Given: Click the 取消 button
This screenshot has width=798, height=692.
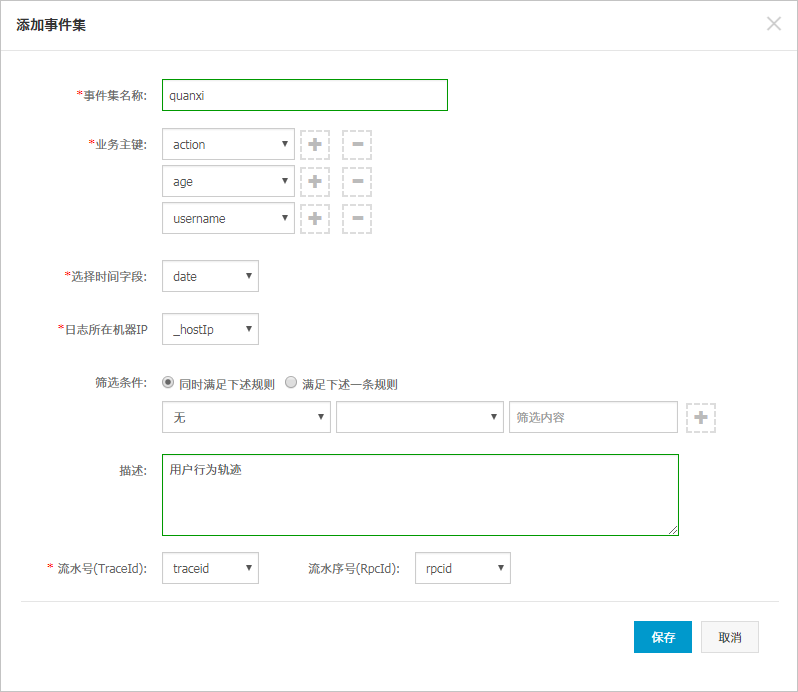Looking at the screenshot, I should pyautogui.click(x=730, y=637).
